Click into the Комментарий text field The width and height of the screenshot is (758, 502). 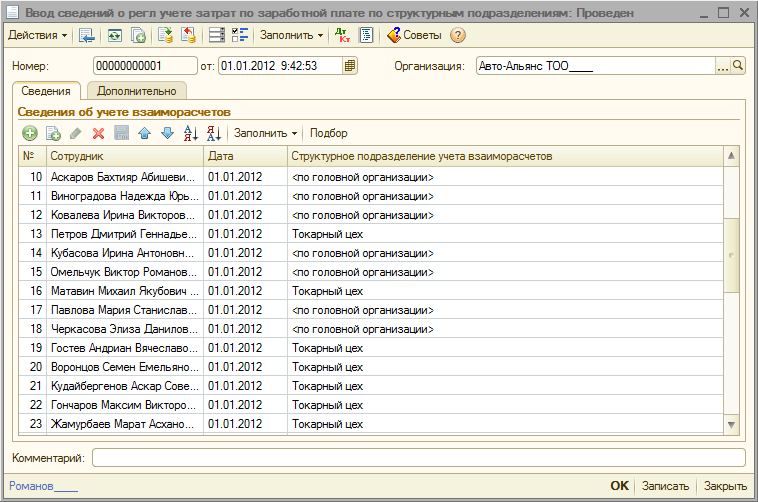pos(418,457)
